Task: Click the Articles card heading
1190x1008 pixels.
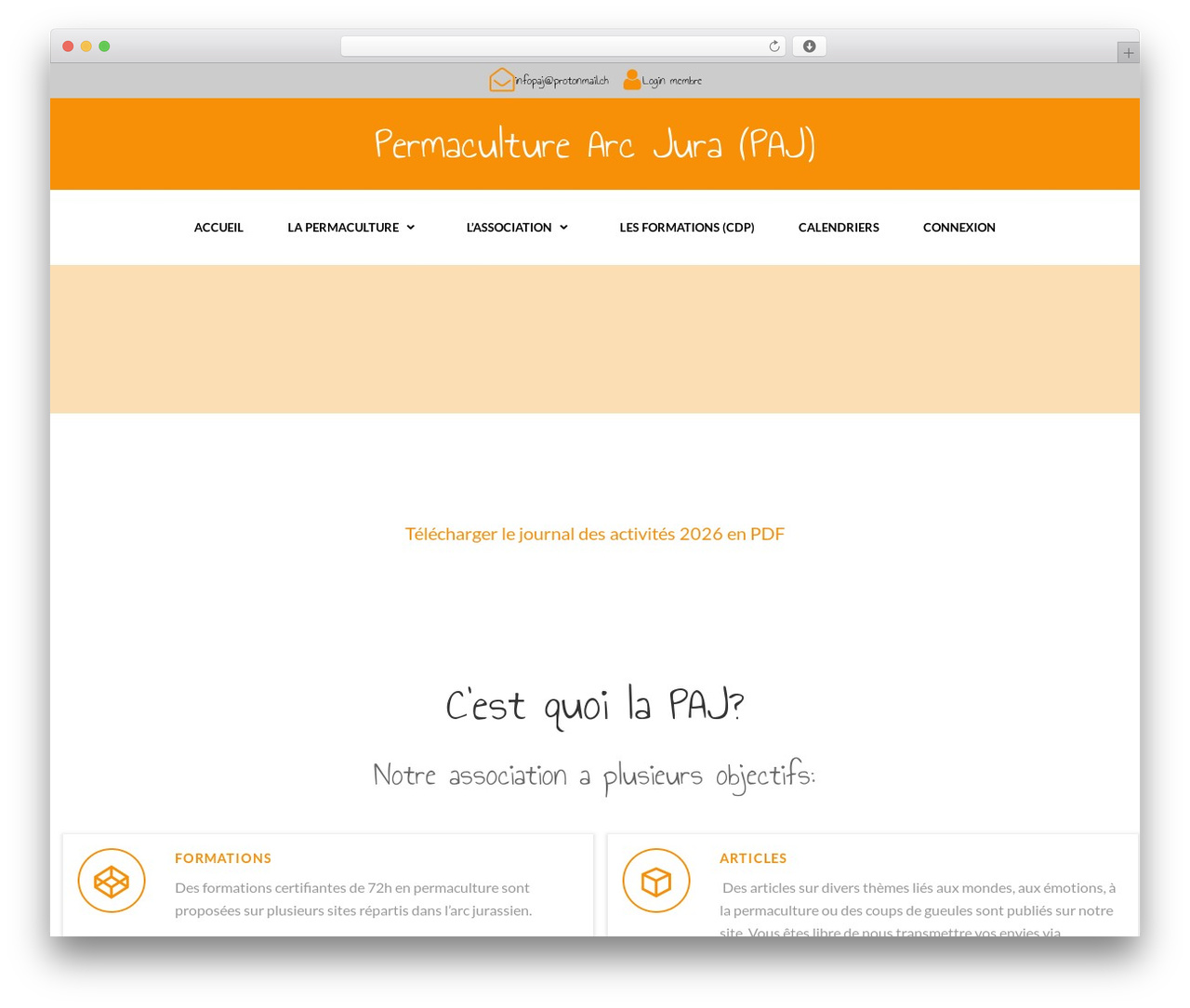Action: [x=753, y=858]
